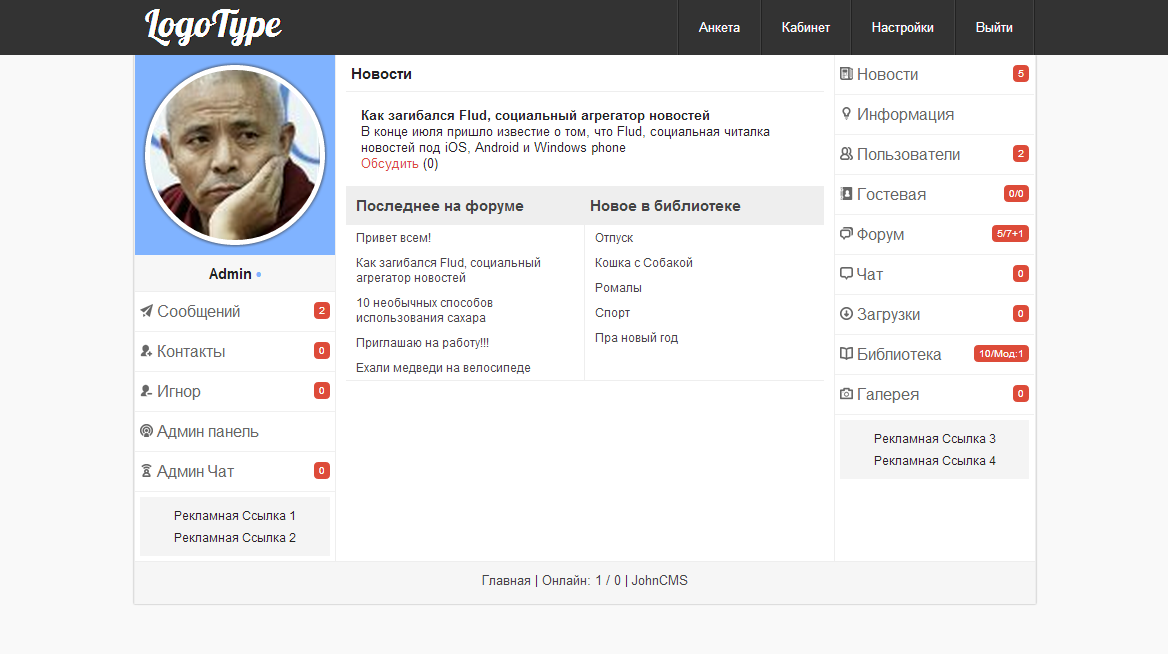The height and width of the screenshot is (654, 1168).
Task: Open forum topic Приглашаю на работу!!!
Action: coord(422,343)
